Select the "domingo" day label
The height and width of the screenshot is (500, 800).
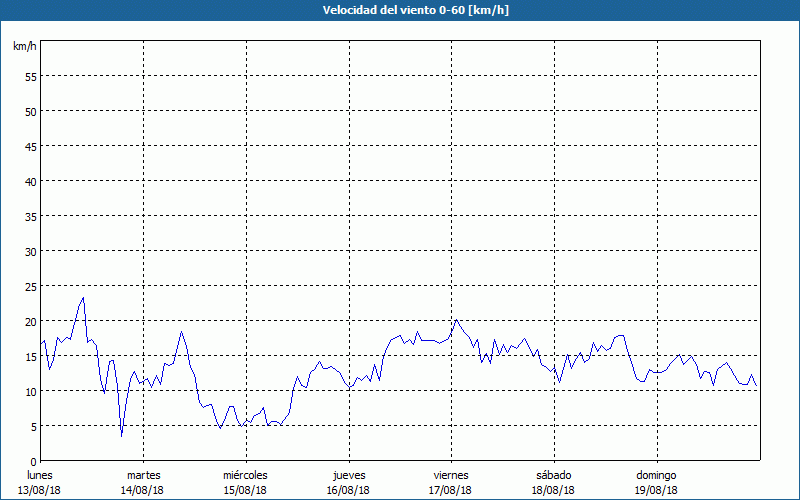pyautogui.click(x=656, y=475)
